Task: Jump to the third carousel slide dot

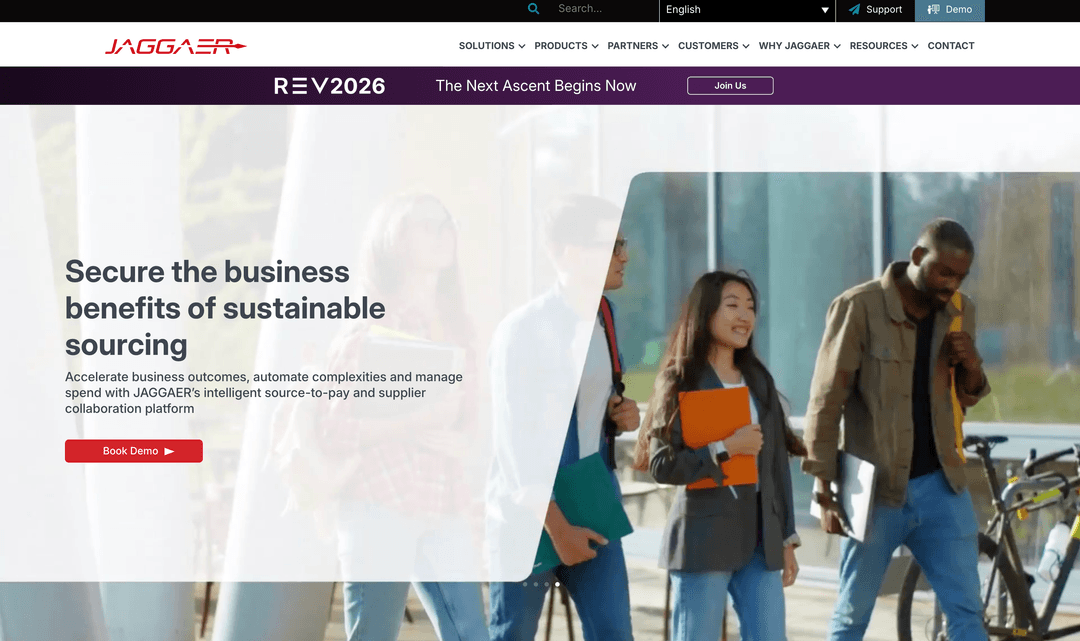Action: click(x=547, y=585)
